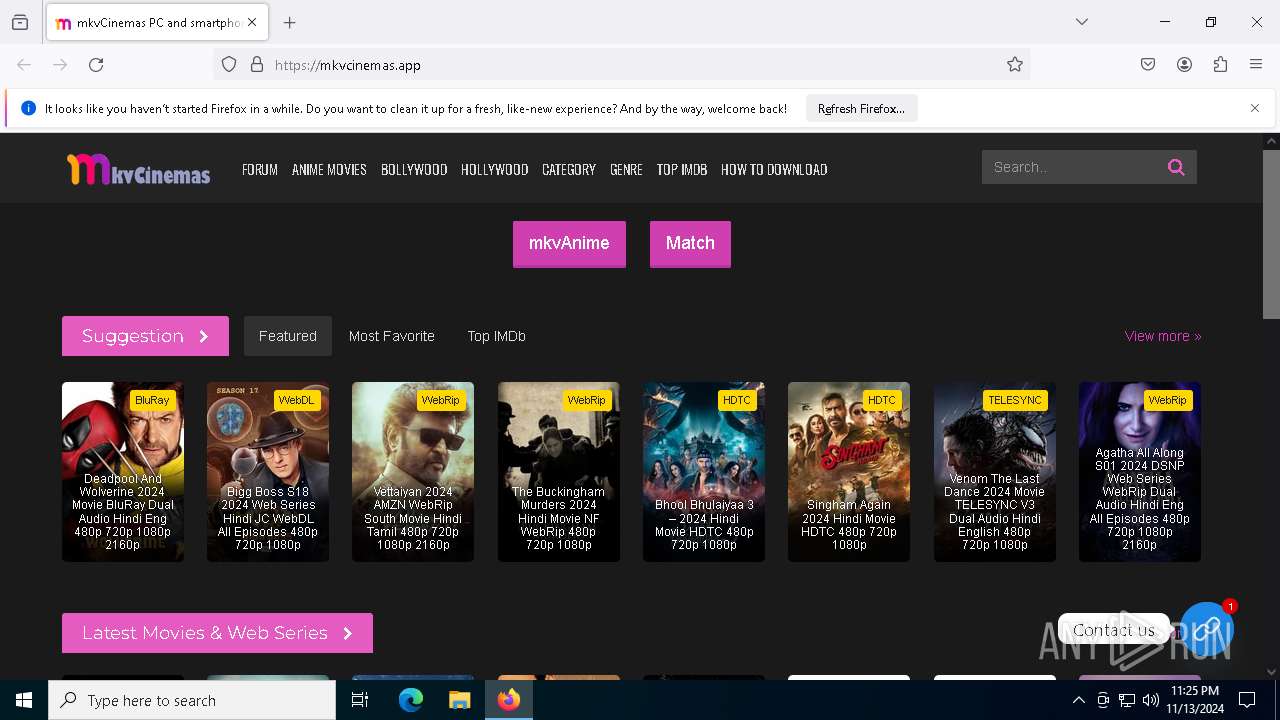The image size is (1280, 720).
Task: Open the GENRE menu
Action: pos(626,170)
